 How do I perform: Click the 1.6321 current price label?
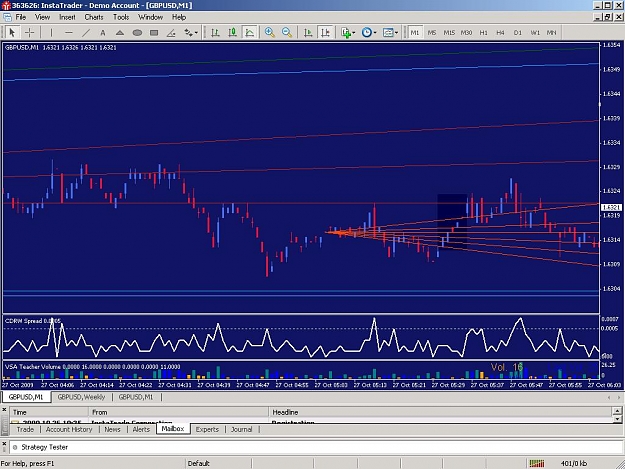coord(611,208)
